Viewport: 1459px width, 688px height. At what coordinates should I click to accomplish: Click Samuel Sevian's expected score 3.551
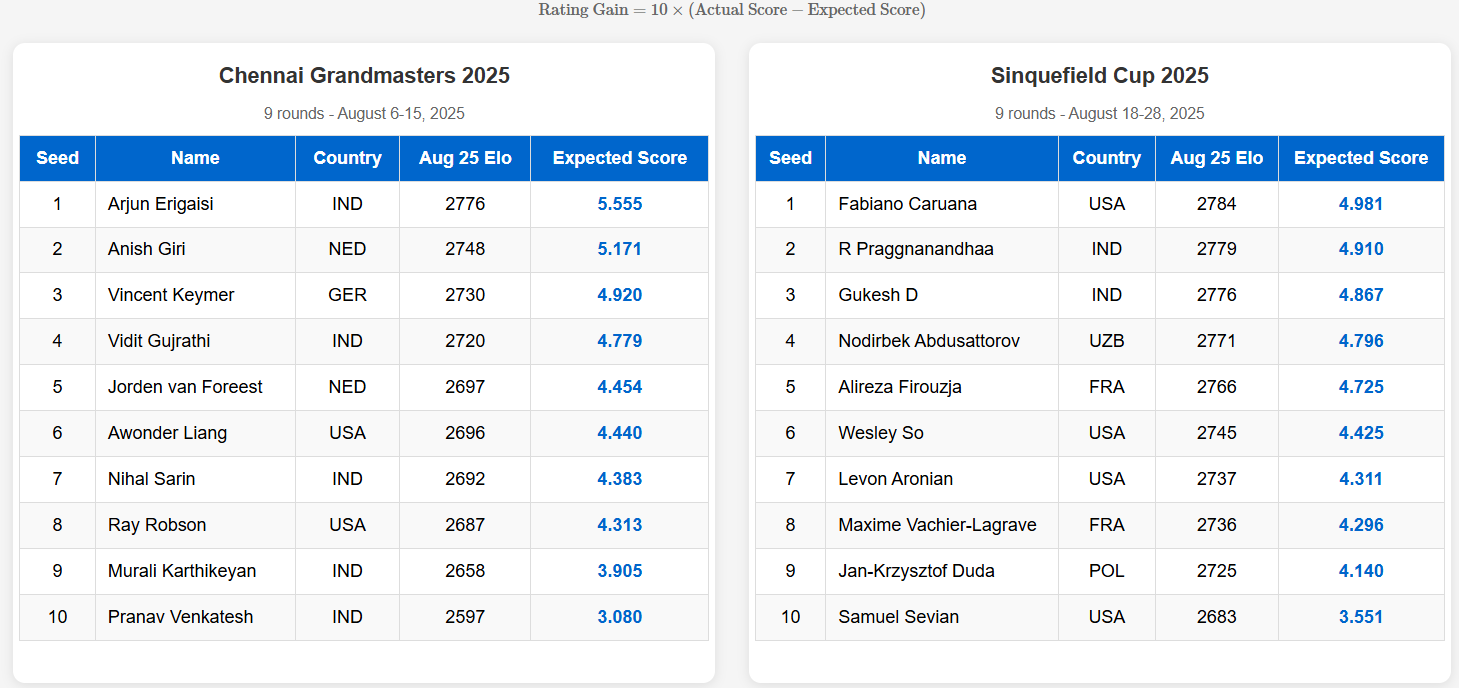click(x=1360, y=617)
